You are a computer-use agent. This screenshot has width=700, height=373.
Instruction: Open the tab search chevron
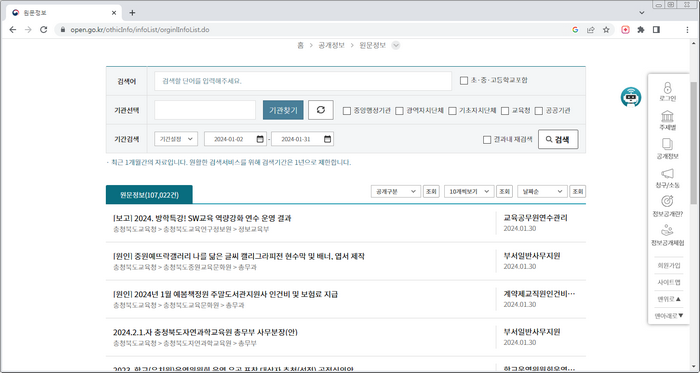pyautogui.click(x=642, y=12)
